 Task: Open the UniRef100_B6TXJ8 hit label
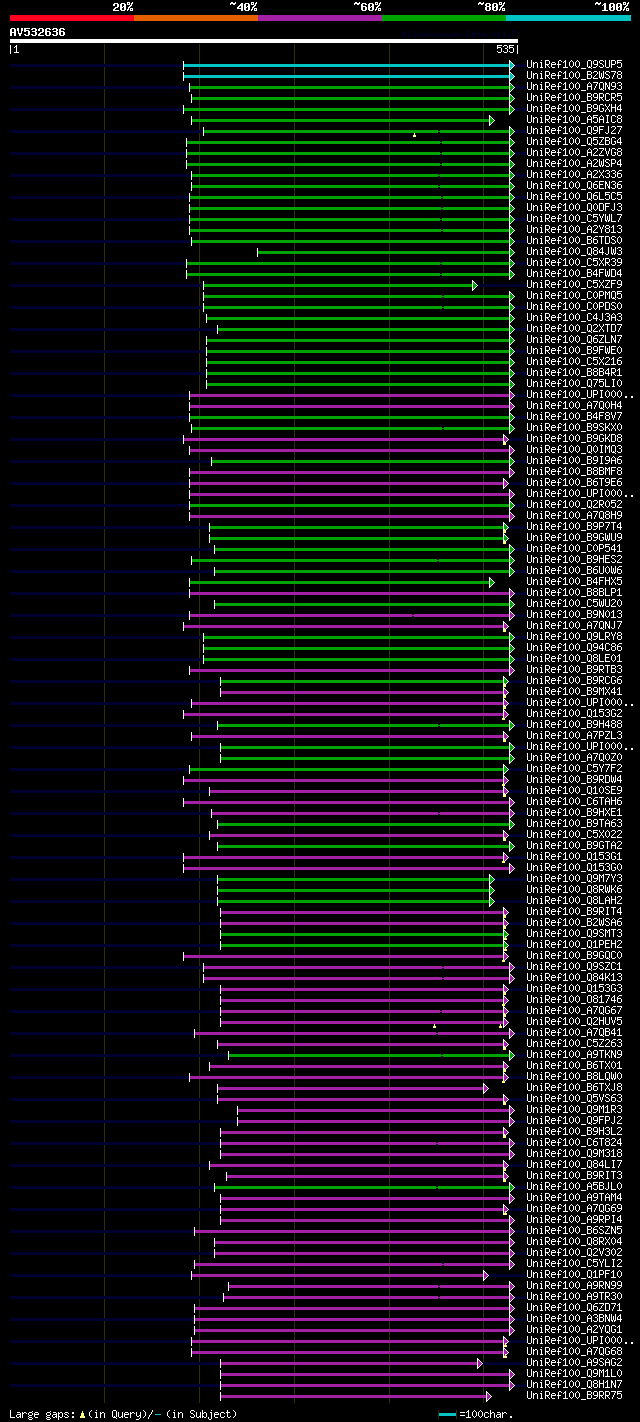[x=574, y=1087]
